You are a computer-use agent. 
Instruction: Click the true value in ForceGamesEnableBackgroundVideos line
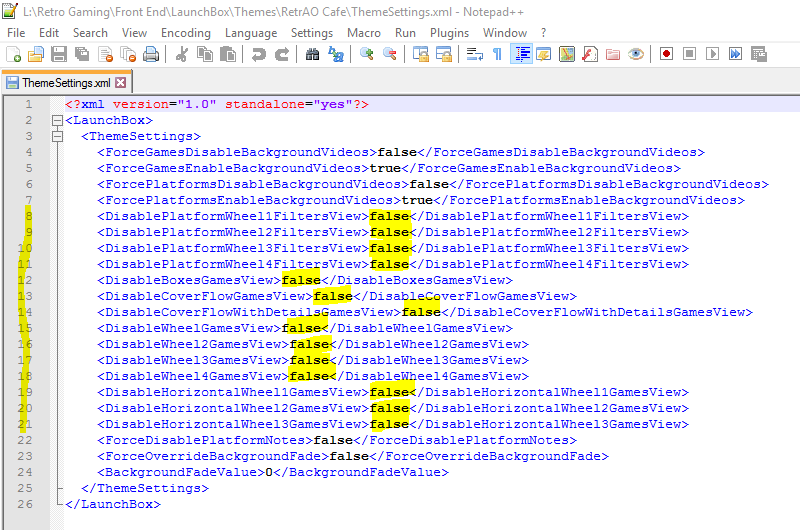[385, 168]
